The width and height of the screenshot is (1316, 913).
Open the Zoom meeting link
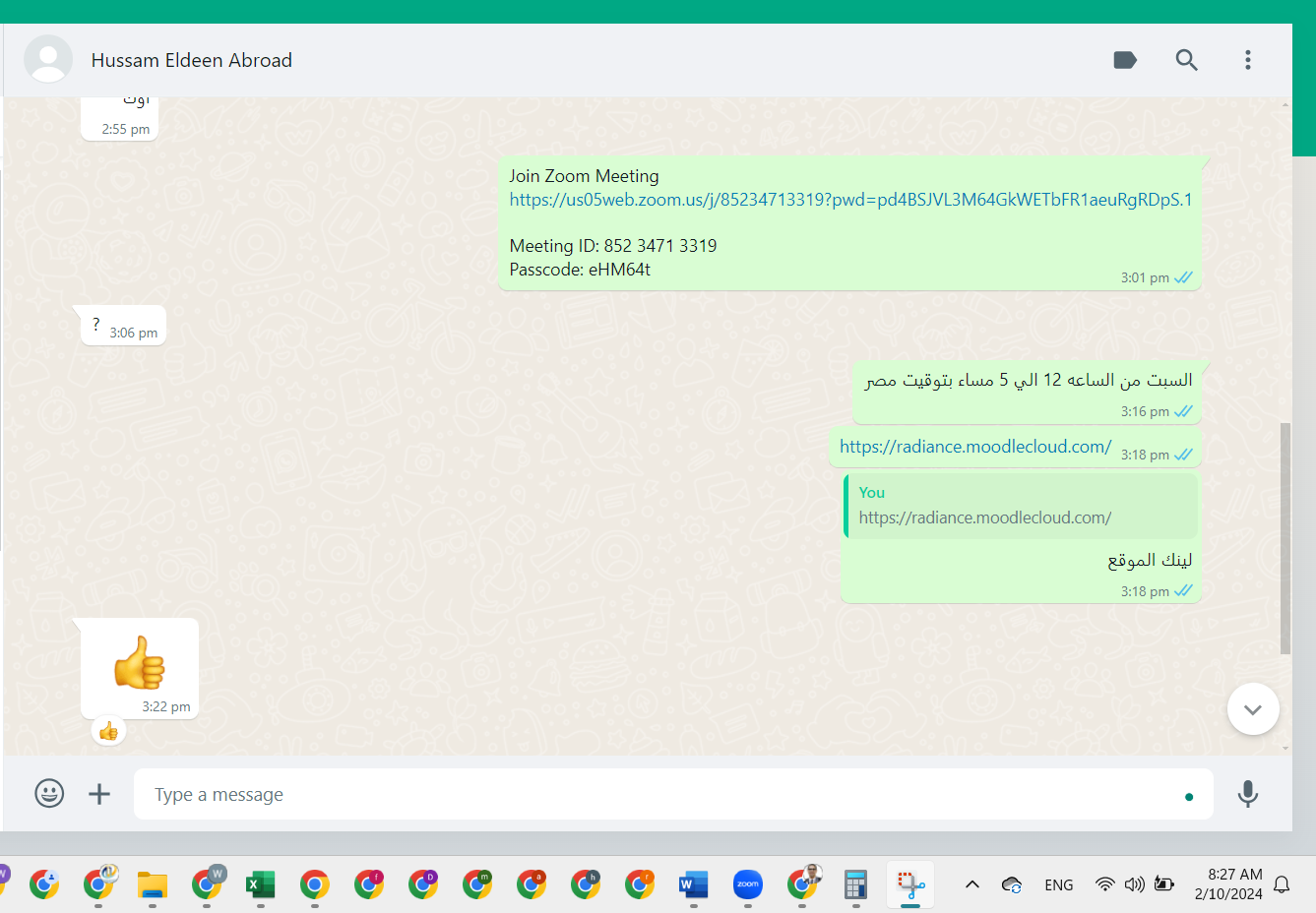coord(850,200)
